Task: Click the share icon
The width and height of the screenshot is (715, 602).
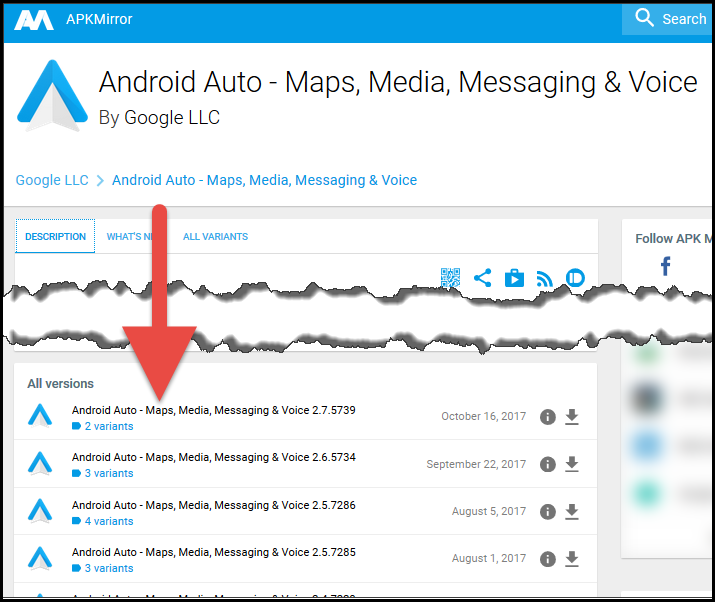Action: 482,278
